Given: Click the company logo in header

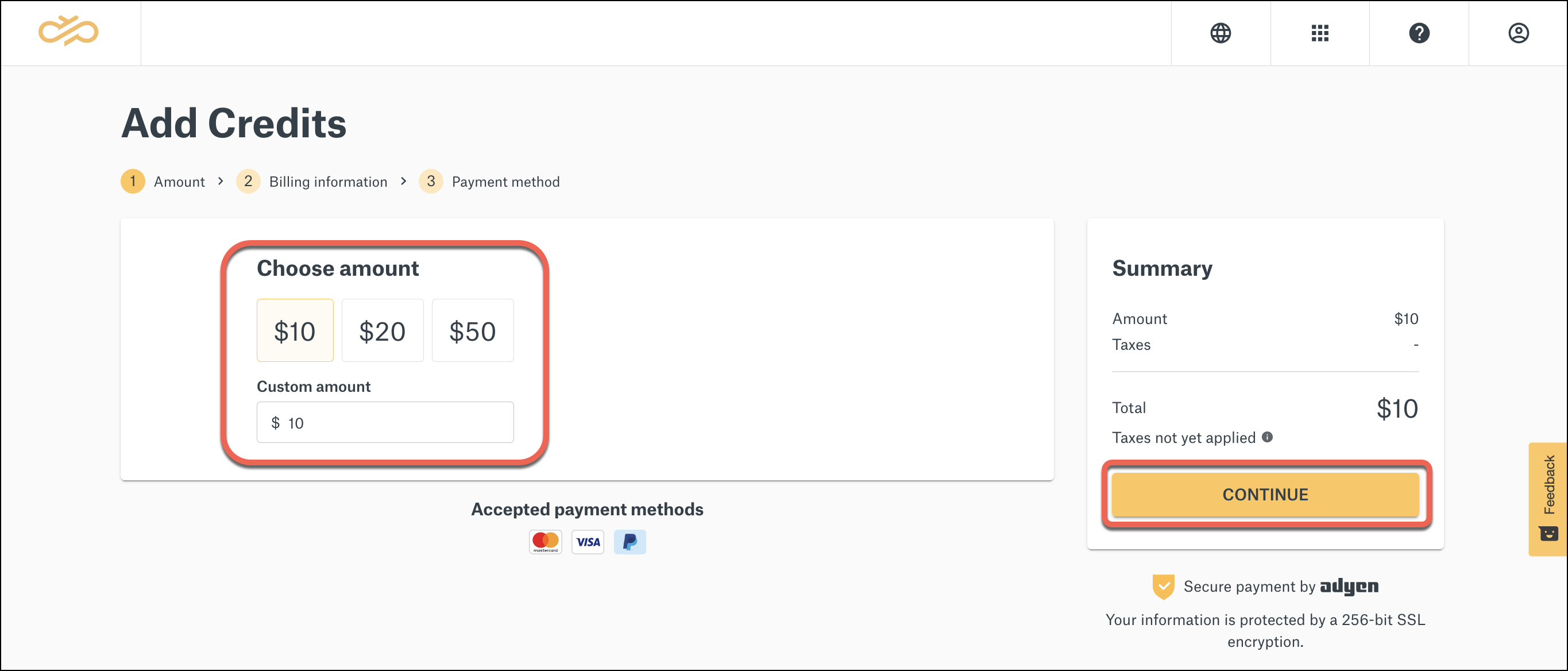Looking at the screenshot, I should 69,32.
